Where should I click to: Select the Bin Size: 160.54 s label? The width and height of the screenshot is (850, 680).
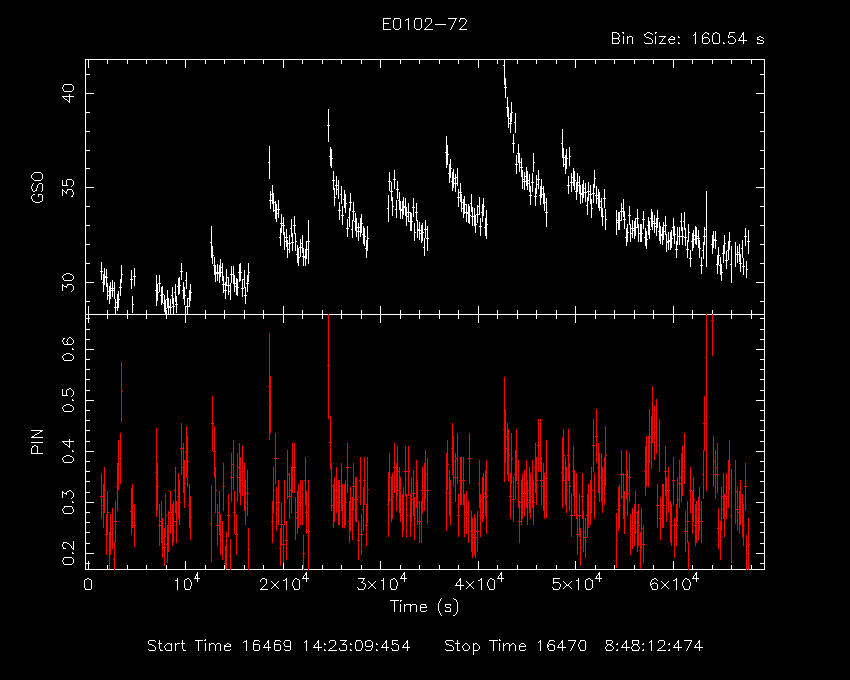point(687,39)
